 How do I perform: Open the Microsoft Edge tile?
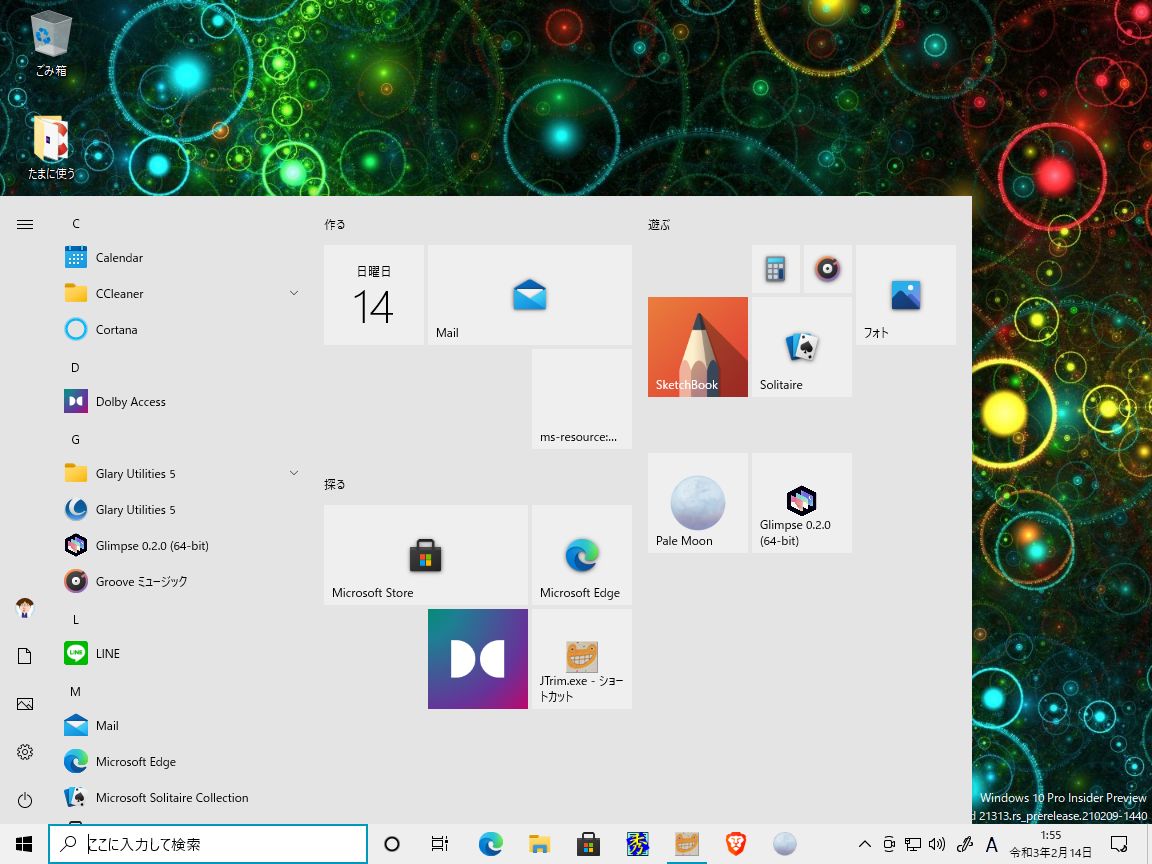581,555
